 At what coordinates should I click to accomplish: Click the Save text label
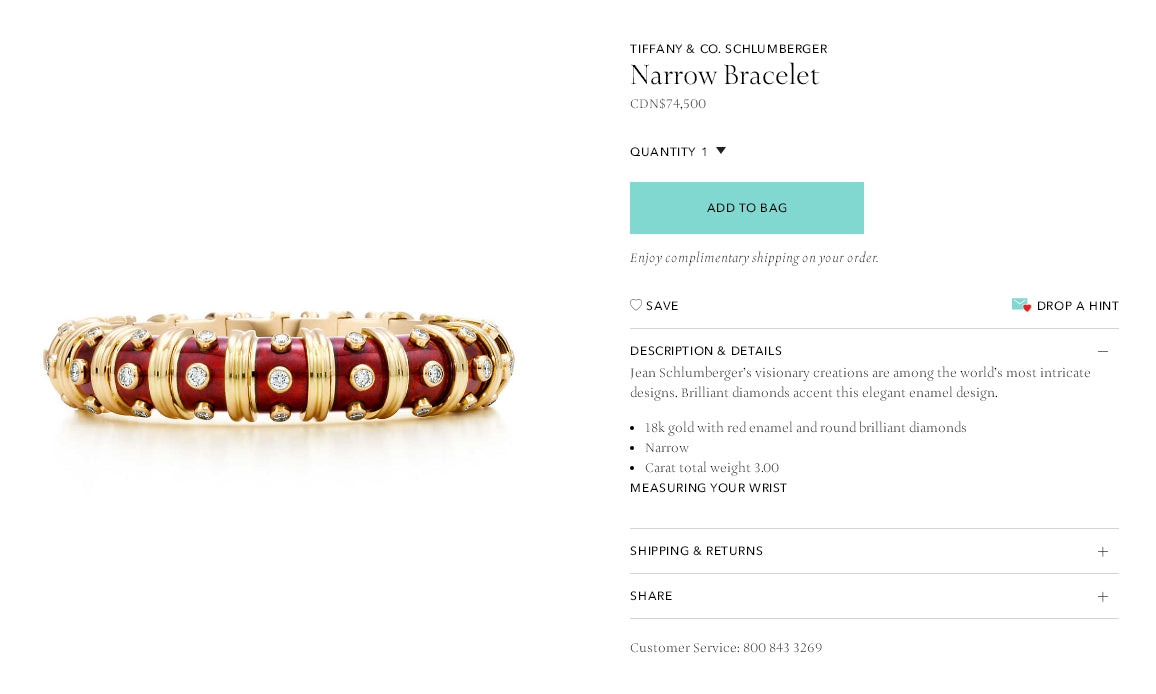[662, 306]
